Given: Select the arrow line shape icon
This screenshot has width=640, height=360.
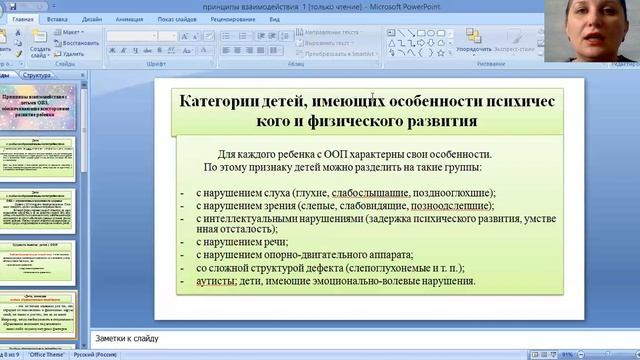Looking at the screenshot, I should click(x=411, y=33).
